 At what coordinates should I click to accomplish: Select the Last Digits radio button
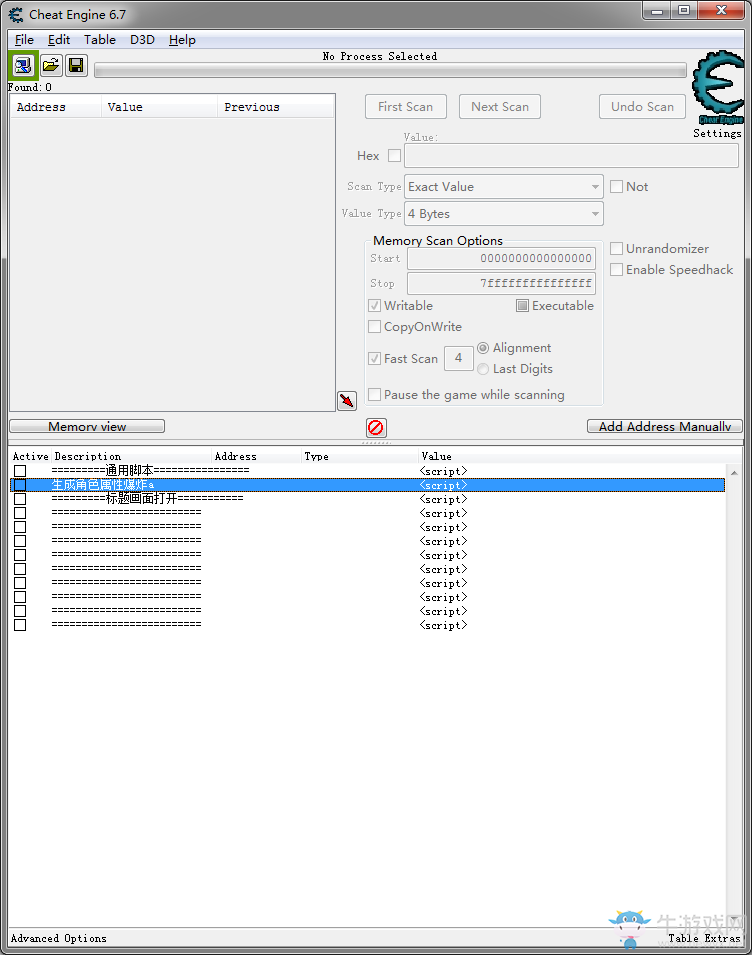point(483,369)
